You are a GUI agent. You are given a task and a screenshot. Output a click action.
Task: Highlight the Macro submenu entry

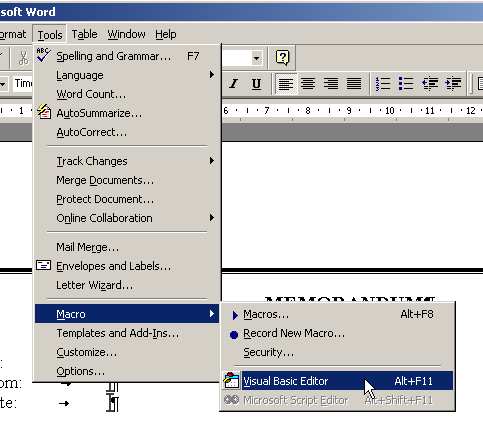click(x=127, y=314)
